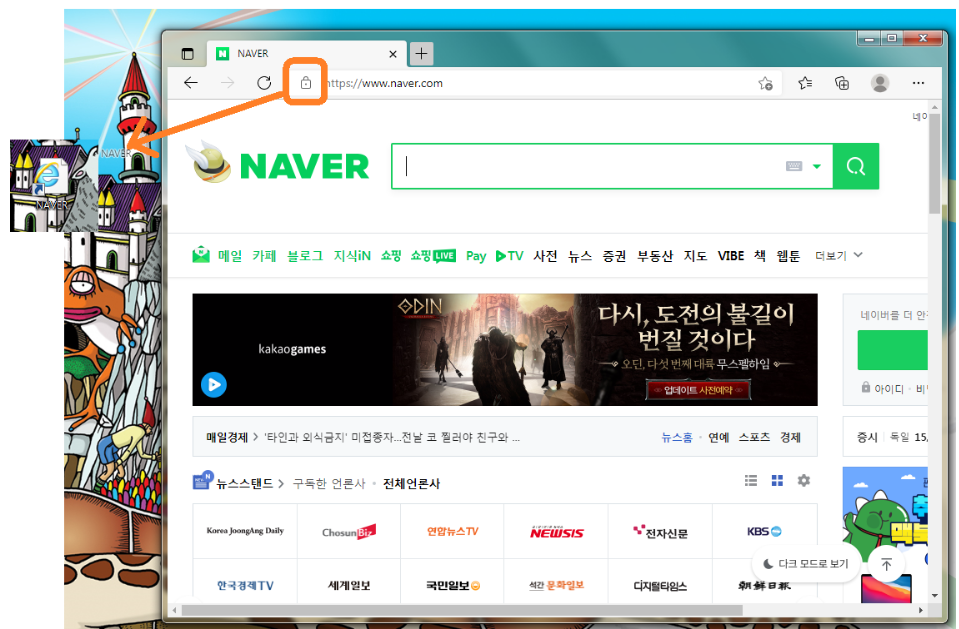Open 지식iN service link
959x629 pixels.
pyautogui.click(x=352, y=255)
